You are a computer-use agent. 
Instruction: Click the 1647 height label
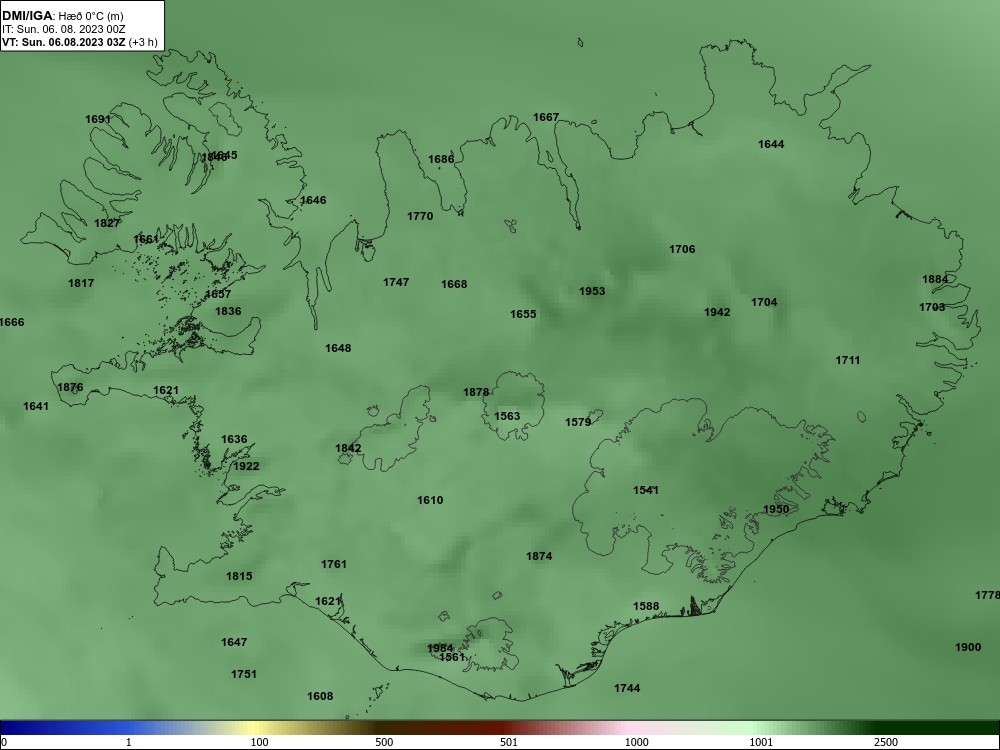(x=234, y=642)
